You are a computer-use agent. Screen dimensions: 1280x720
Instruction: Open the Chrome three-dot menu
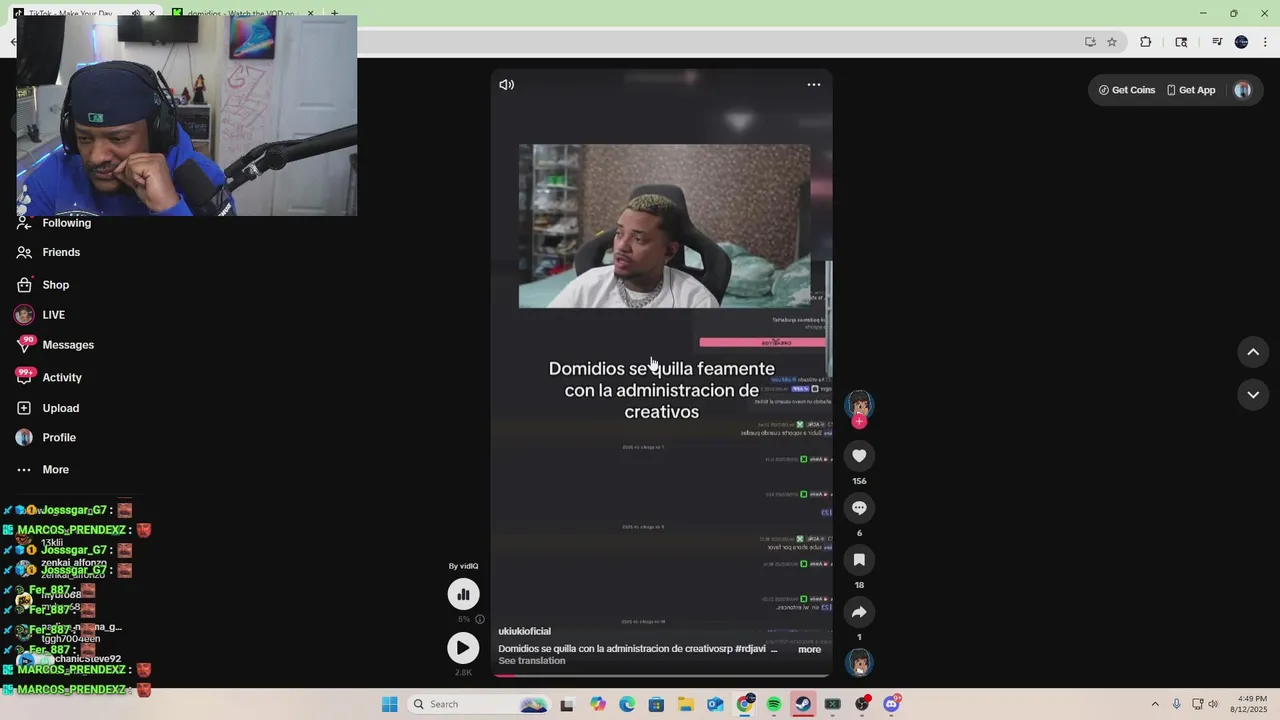[1266, 42]
